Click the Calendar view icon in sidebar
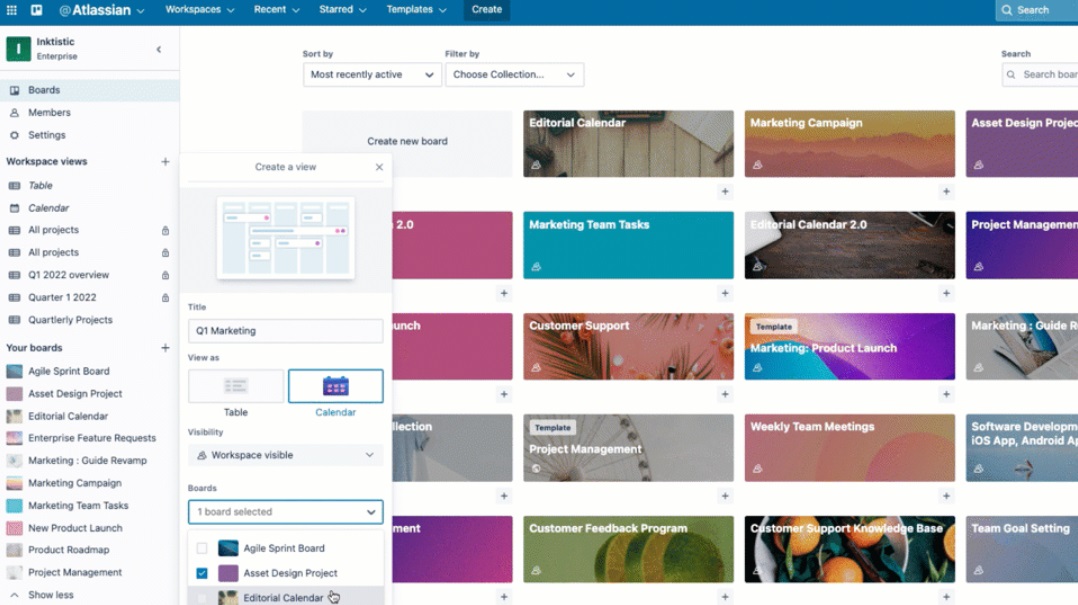Viewport: 1078px width, 605px height. tap(14, 208)
